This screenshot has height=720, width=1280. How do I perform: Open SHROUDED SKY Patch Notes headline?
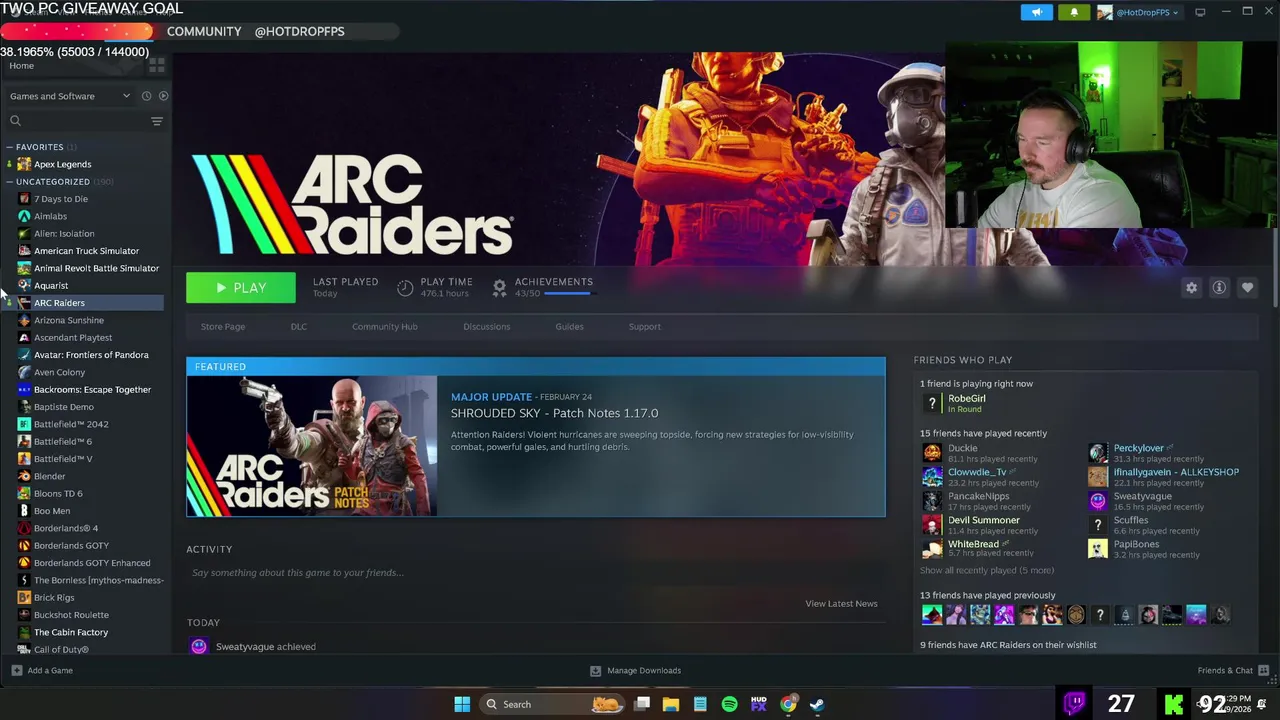[554, 413]
